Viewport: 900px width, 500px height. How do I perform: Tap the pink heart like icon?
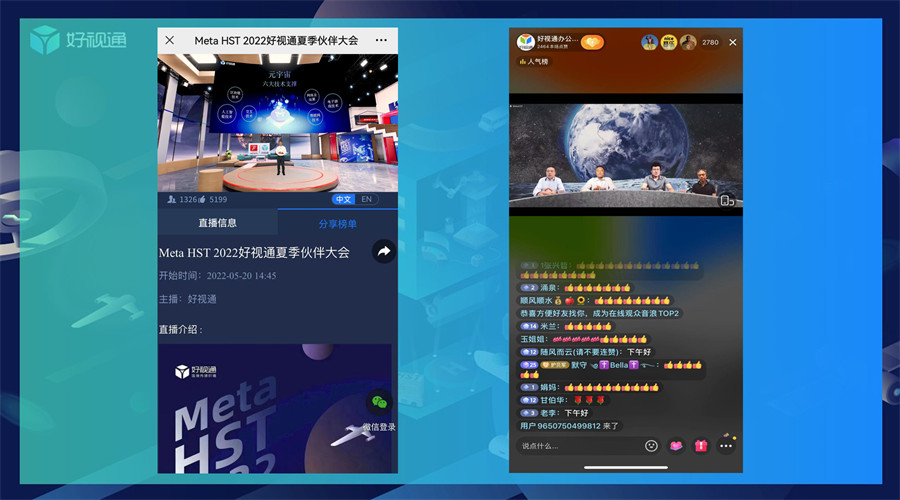pos(676,446)
